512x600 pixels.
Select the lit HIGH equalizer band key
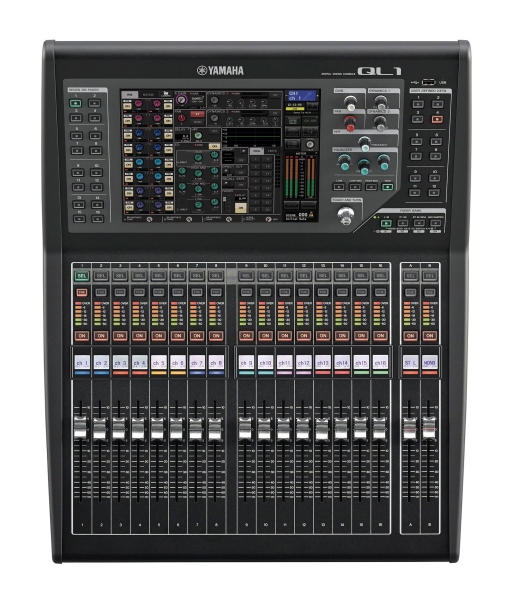click(x=388, y=187)
